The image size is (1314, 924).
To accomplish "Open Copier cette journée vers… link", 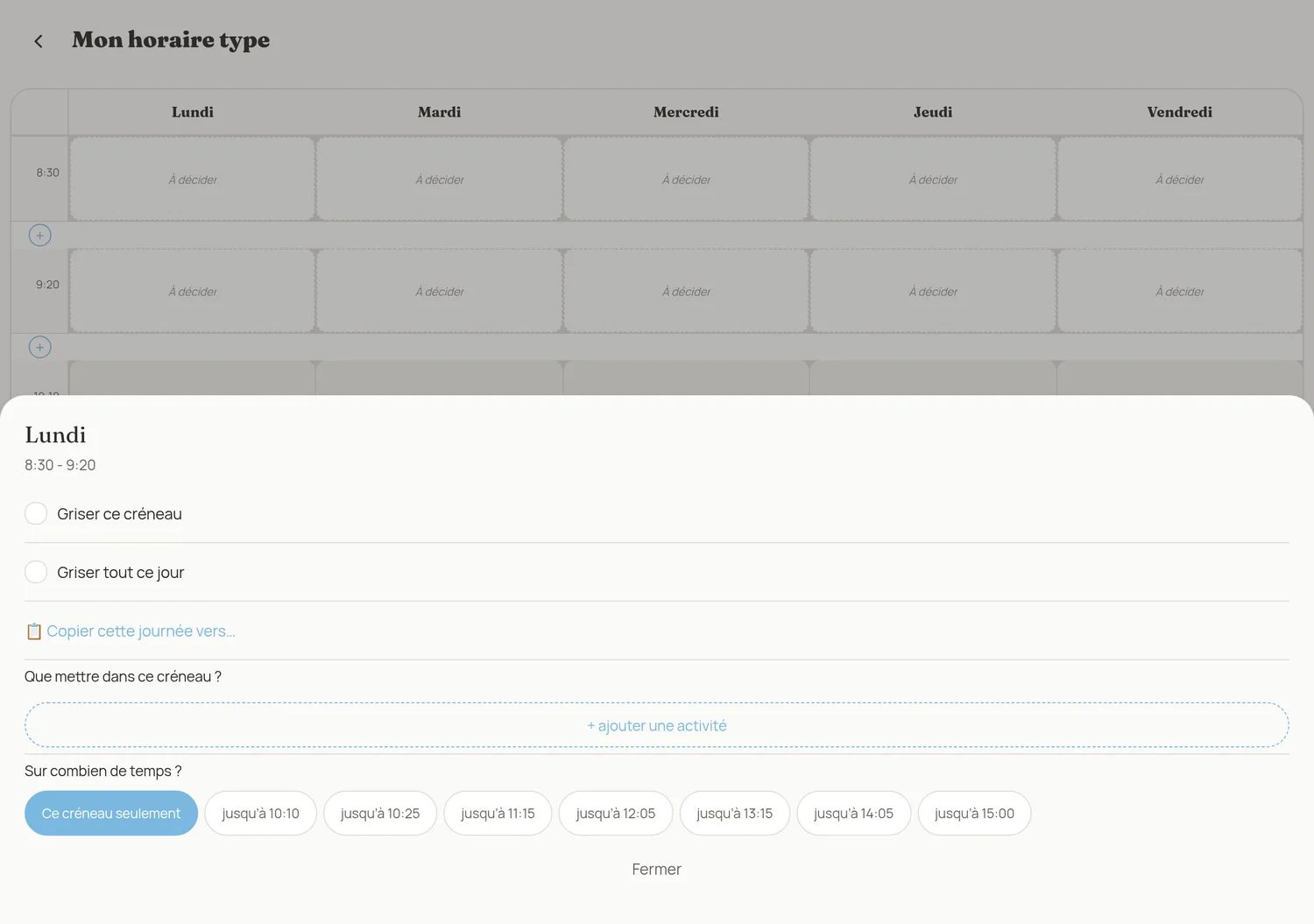I will pos(131,631).
